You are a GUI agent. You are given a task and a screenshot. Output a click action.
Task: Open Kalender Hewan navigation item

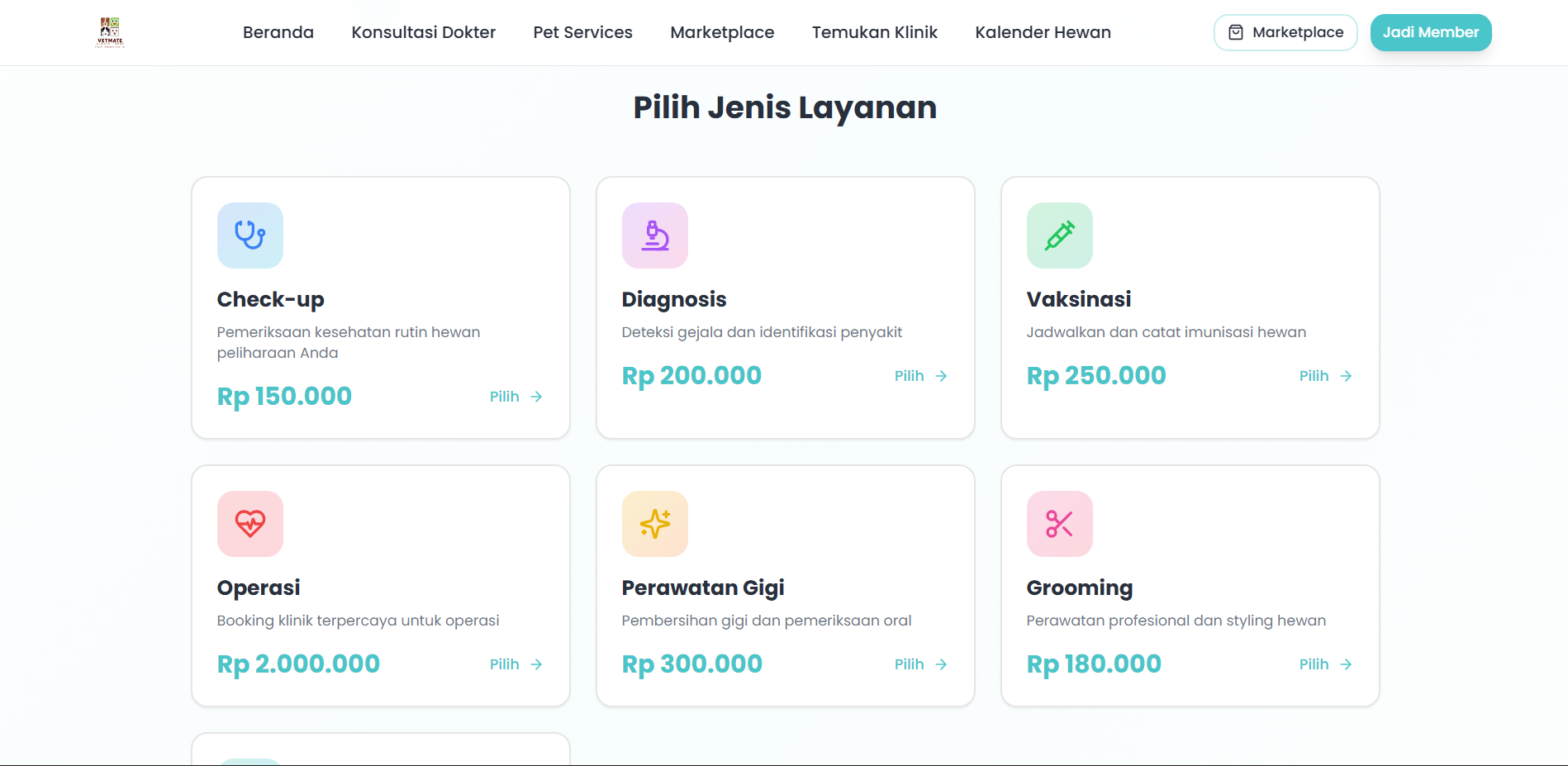[x=1043, y=32]
